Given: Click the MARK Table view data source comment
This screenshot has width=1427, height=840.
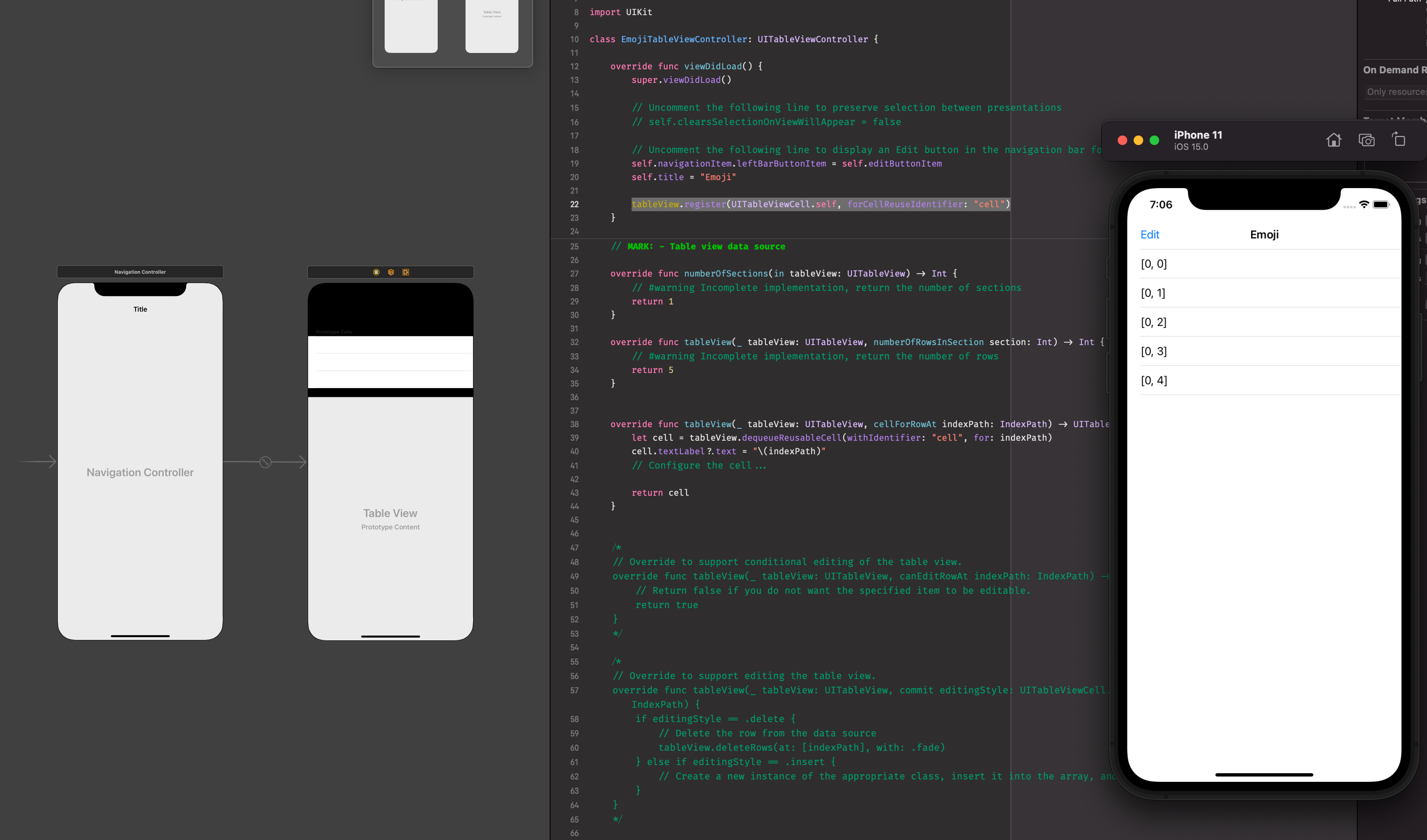Looking at the screenshot, I should pyautogui.click(x=698, y=246).
